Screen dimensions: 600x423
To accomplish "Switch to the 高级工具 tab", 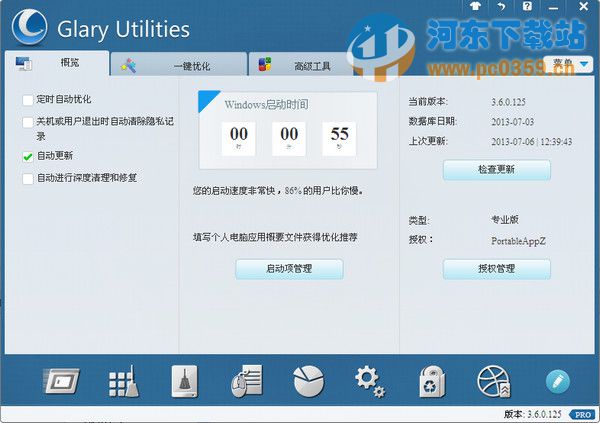I will tap(300, 65).
